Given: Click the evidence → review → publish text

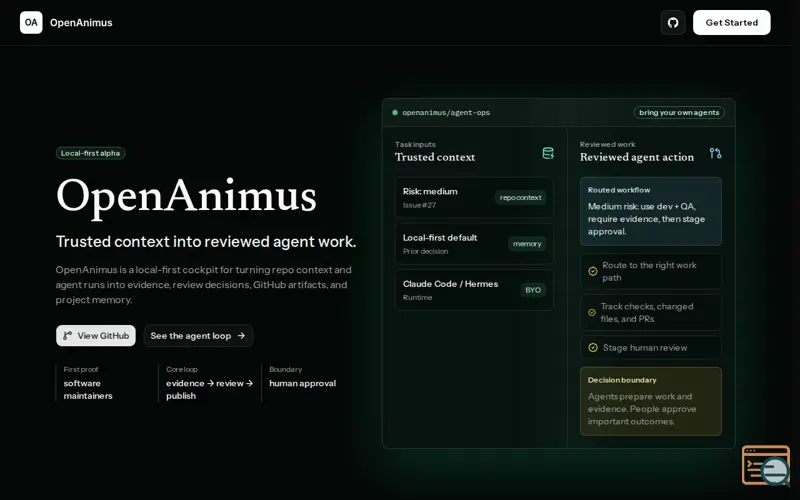Looking at the screenshot, I should [210, 389].
